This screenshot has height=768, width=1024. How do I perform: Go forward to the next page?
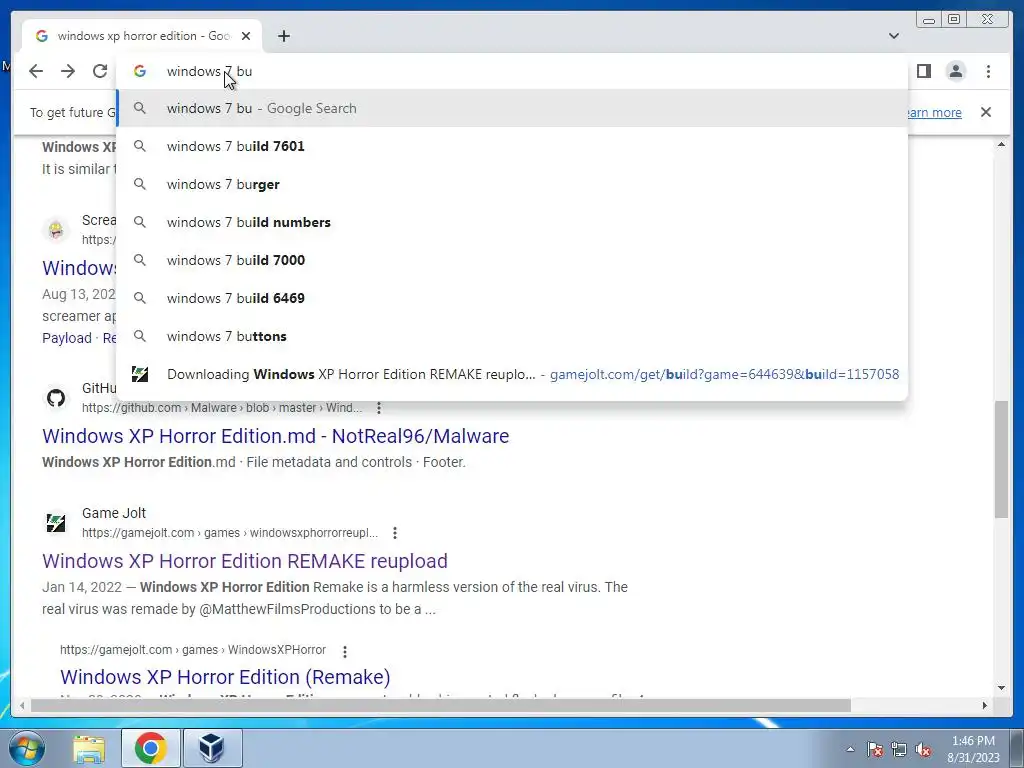click(68, 71)
